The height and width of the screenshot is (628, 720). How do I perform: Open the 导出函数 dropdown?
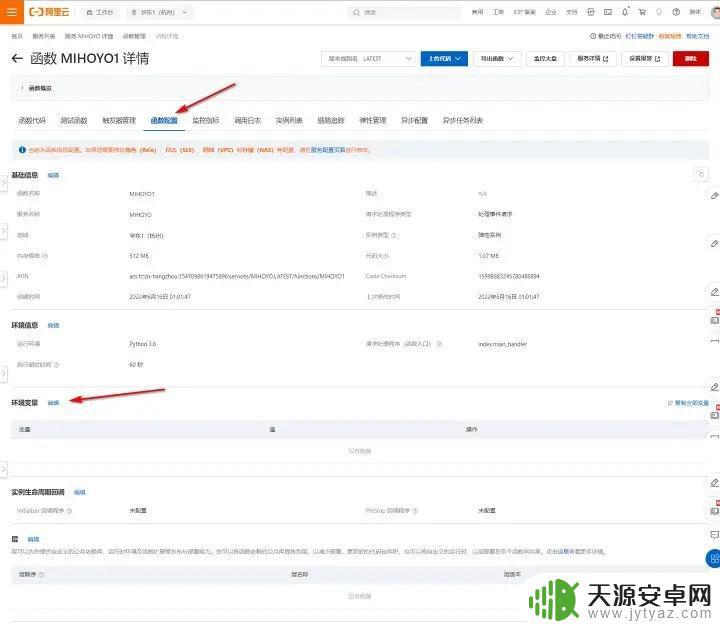(x=497, y=59)
